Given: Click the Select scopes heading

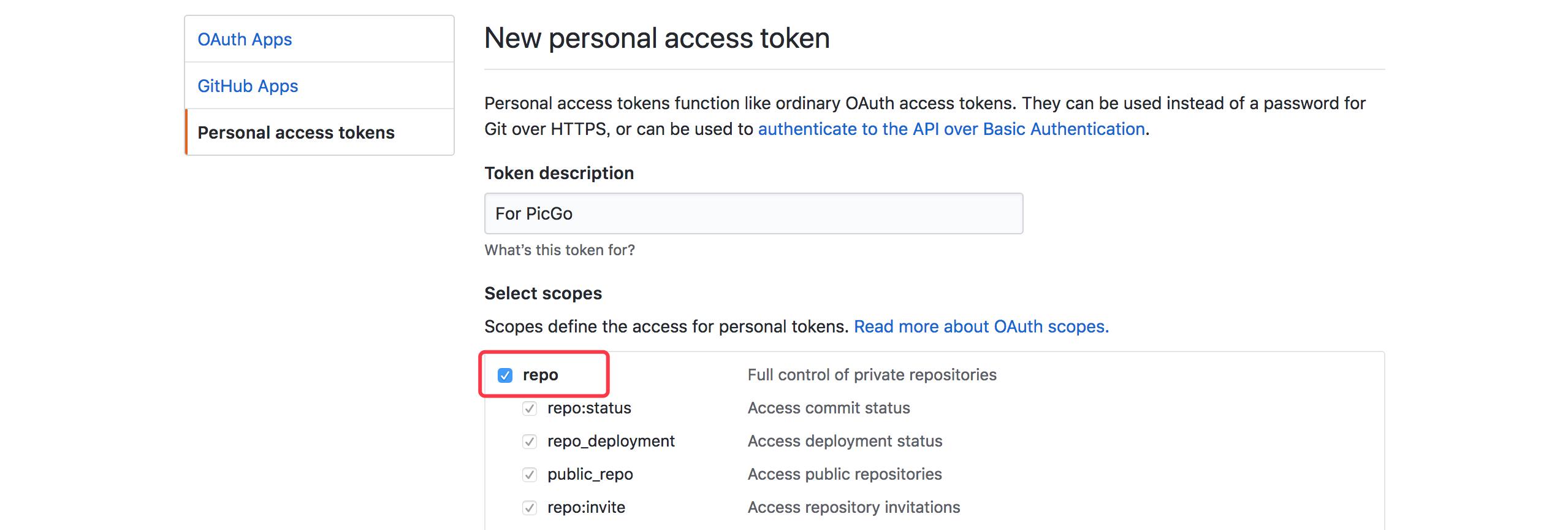Looking at the screenshot, I should pos(542,293).
